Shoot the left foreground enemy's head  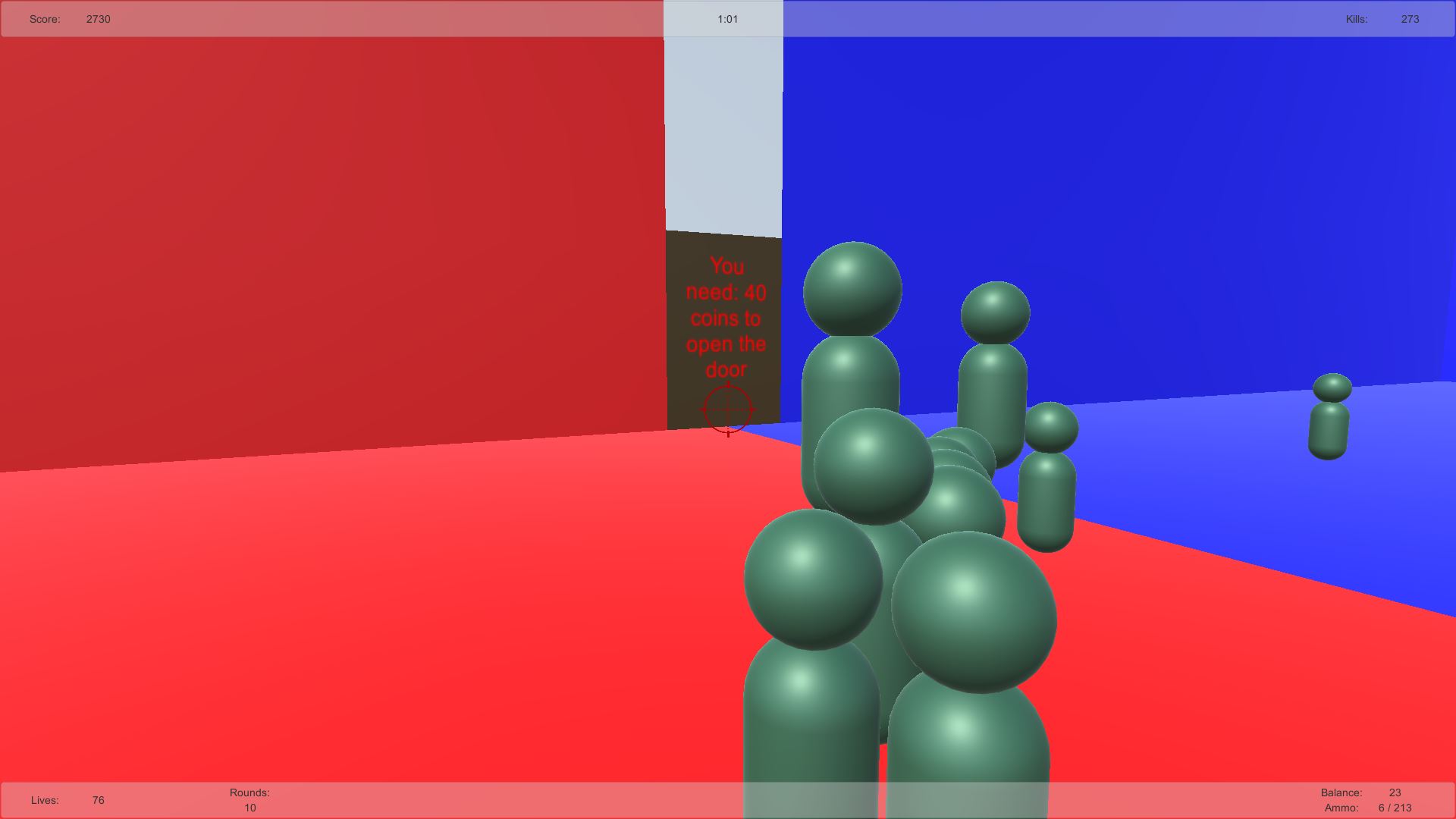tap(812, 579)
